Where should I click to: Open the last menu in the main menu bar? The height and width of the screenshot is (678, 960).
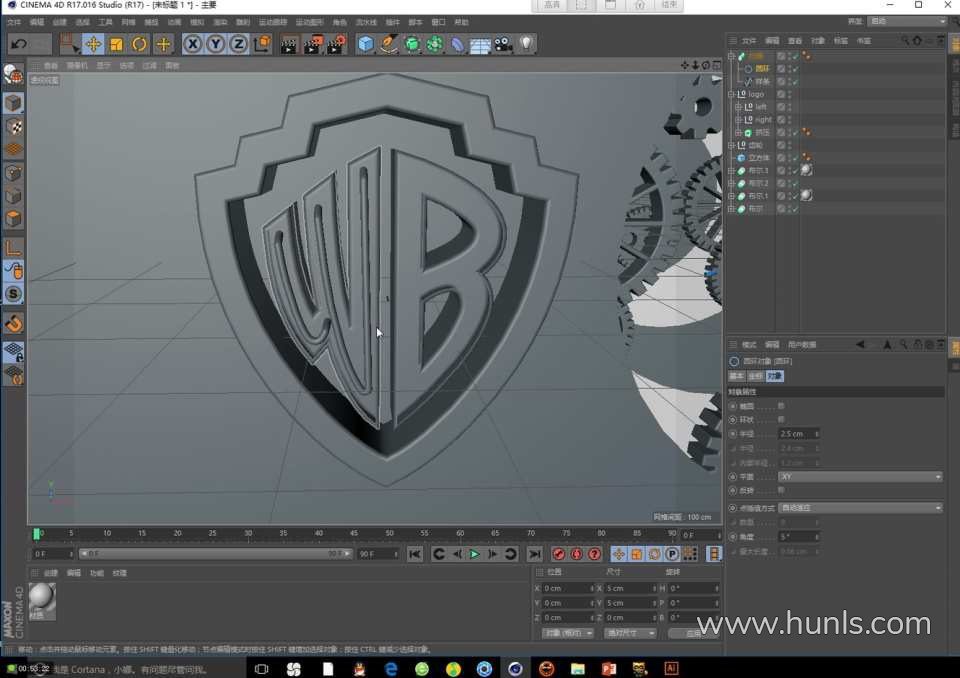pos(461,22)
